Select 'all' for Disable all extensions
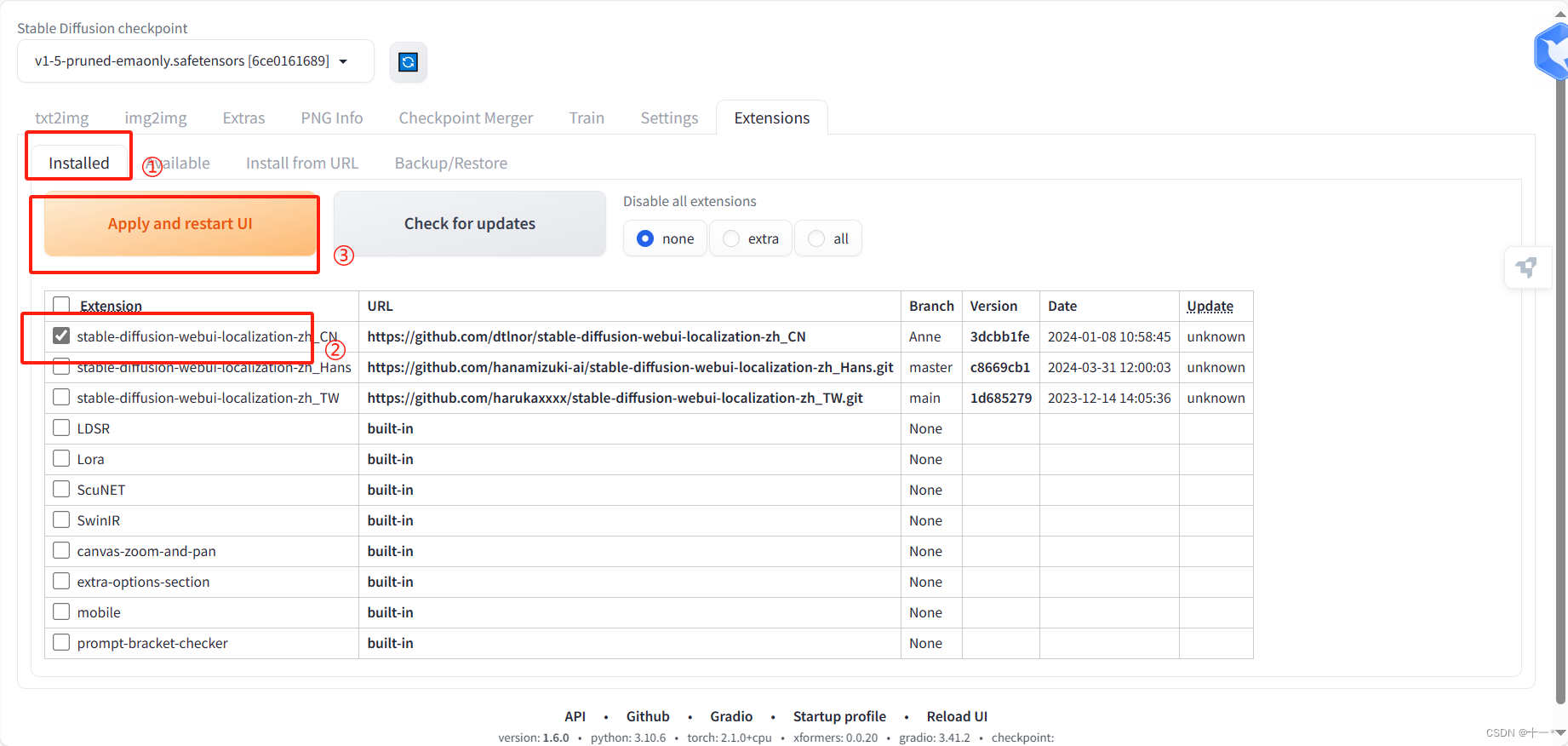1568x746 pixels. tap(828, 238)
